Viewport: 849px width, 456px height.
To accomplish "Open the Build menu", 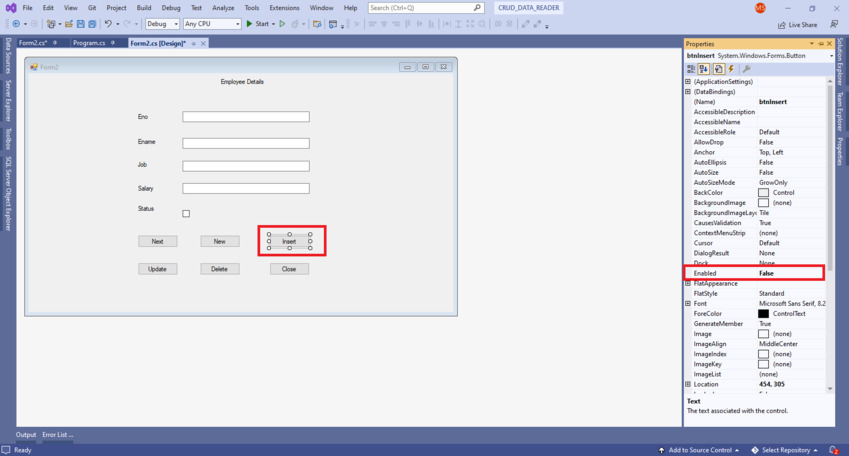I will (144, 8).
